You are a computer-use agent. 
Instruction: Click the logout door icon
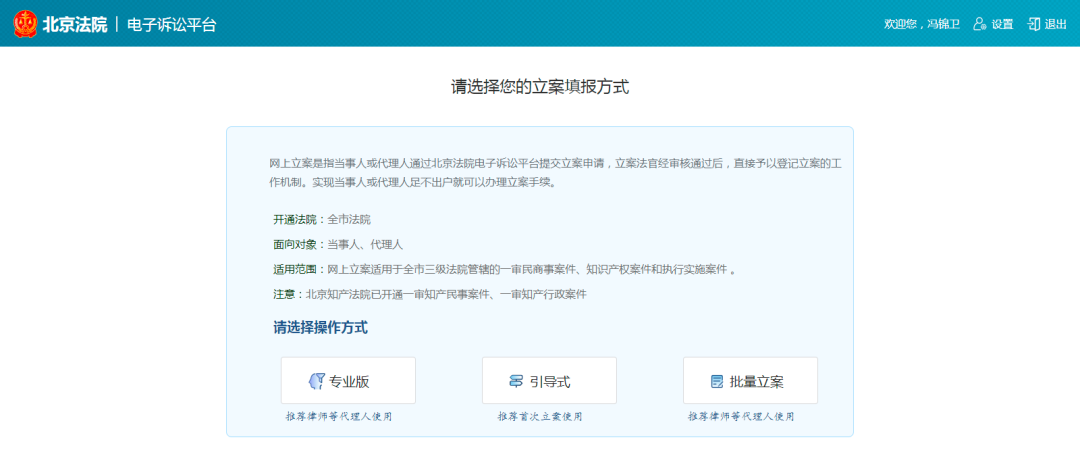click(x=1033, y=24)
